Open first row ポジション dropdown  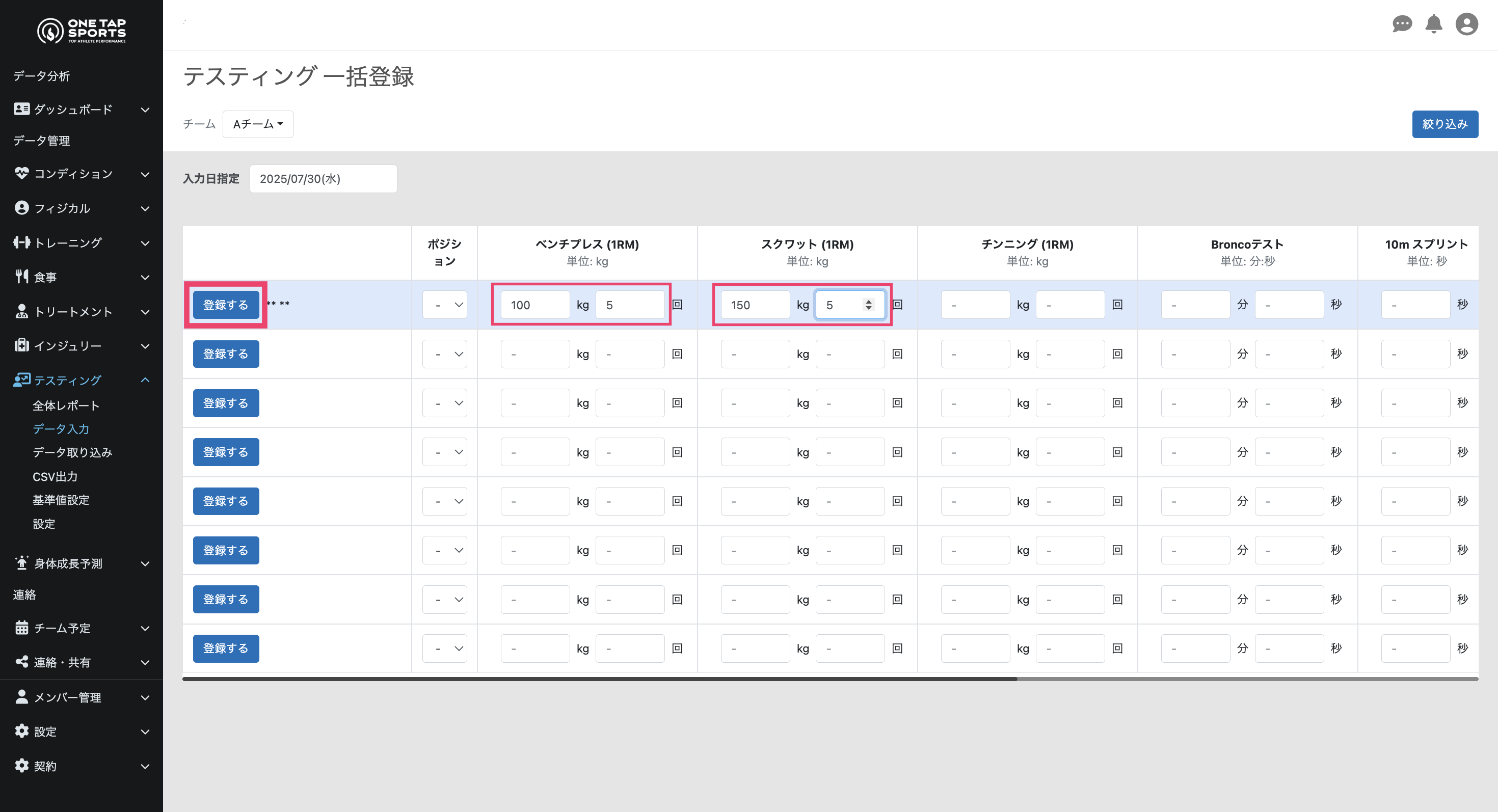(x=445, y=305)
